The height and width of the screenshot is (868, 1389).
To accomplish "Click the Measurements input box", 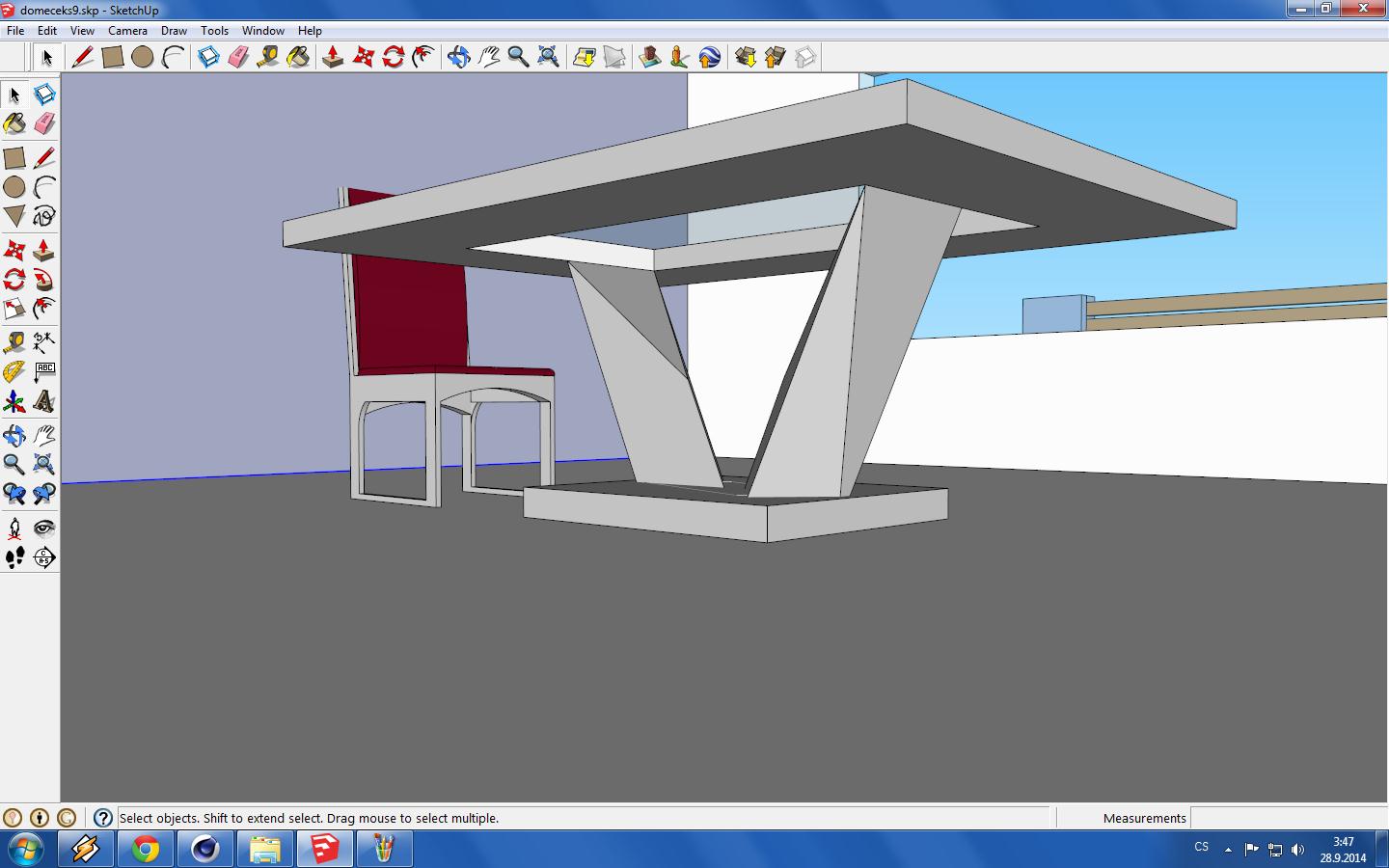I will [1287, 818].
